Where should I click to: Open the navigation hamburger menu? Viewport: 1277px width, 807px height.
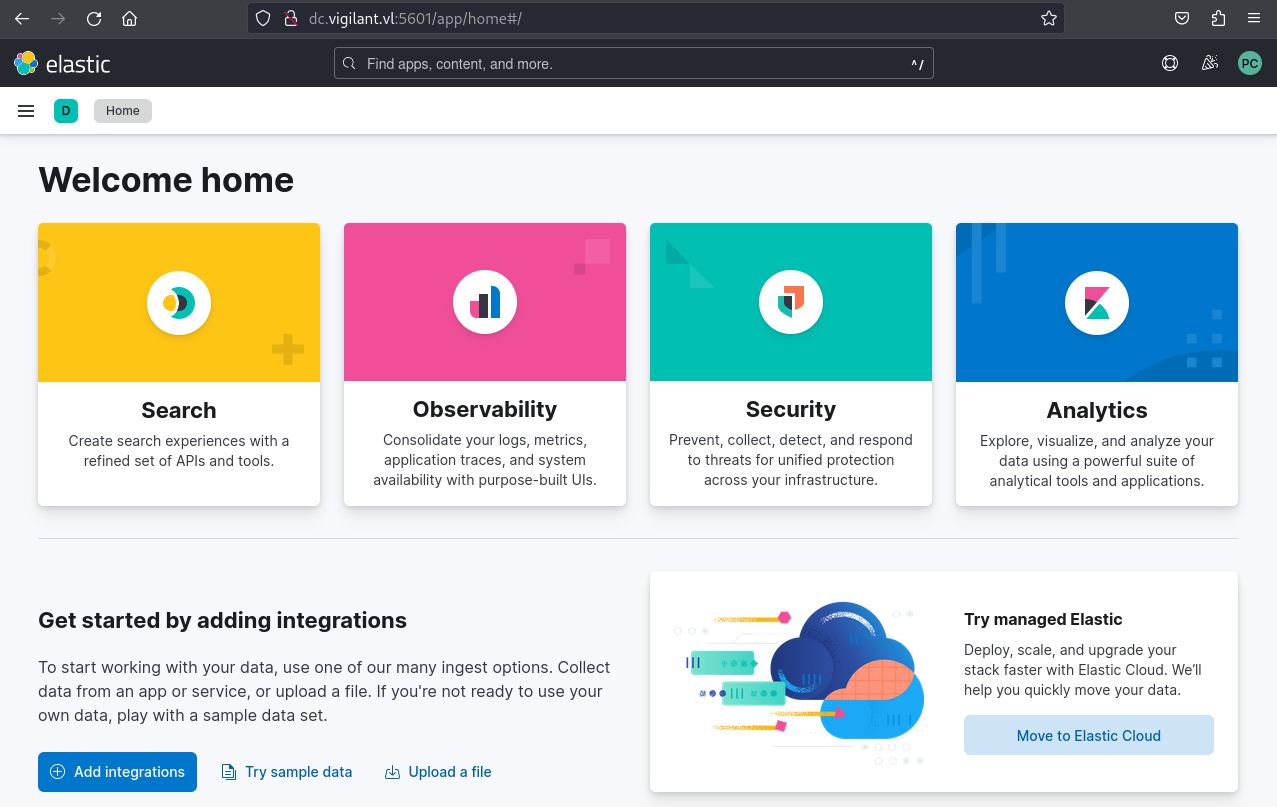[26, 111]
